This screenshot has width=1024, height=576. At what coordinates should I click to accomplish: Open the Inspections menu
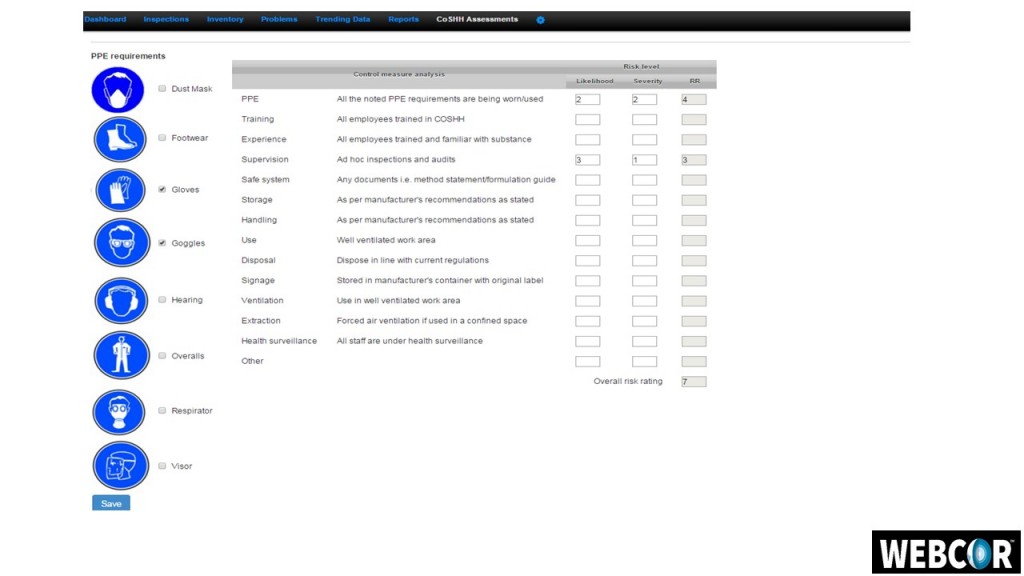point(166,19)
